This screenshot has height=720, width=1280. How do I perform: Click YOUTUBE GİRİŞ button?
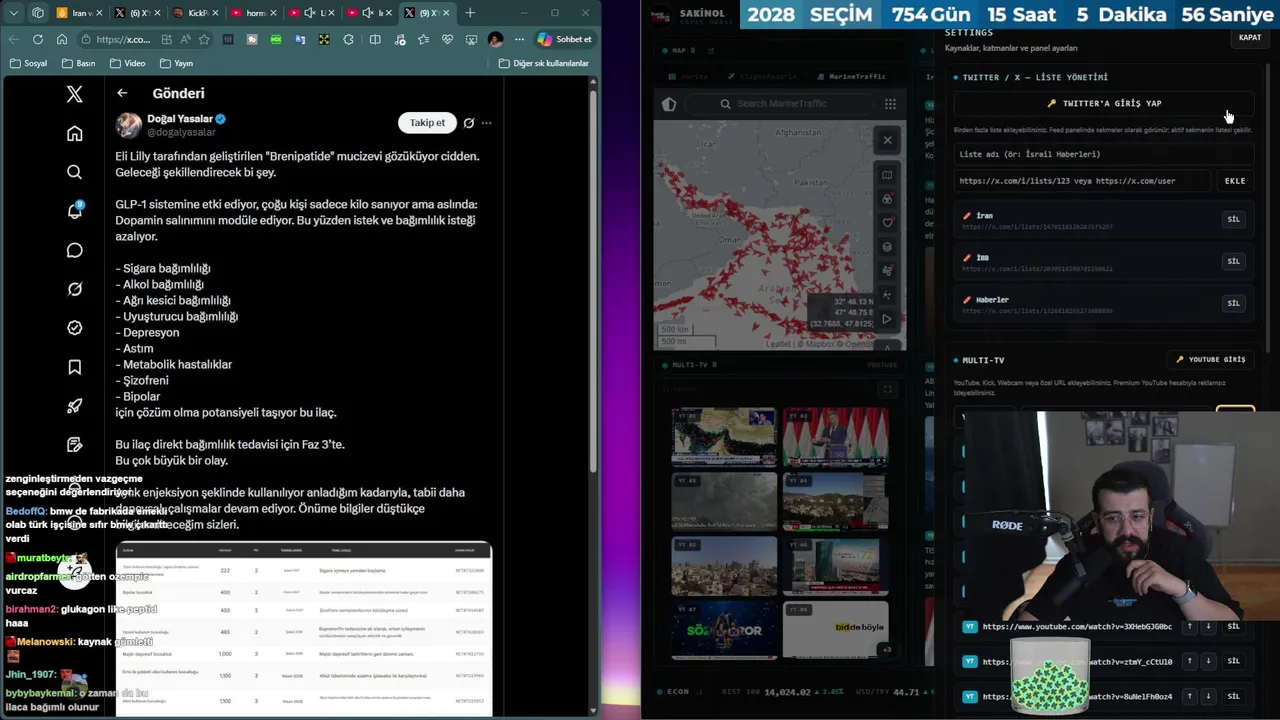[1210, 359]
